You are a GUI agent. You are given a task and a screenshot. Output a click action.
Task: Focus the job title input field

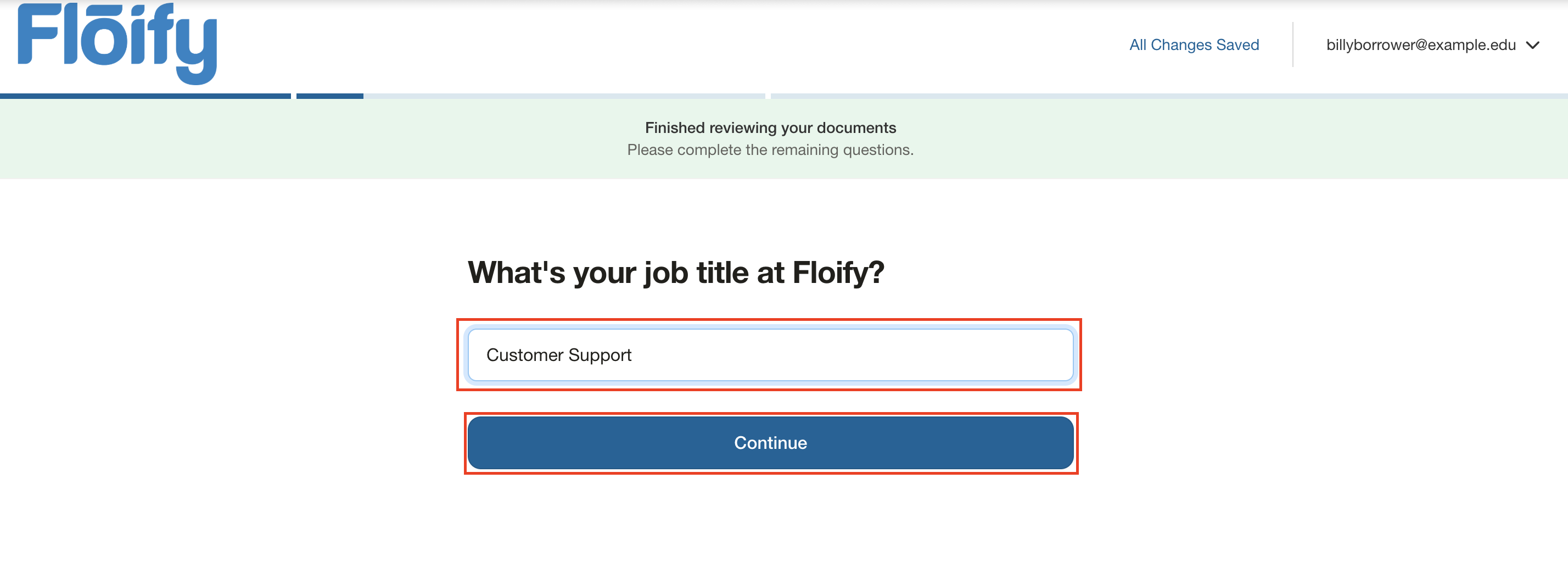770,354
